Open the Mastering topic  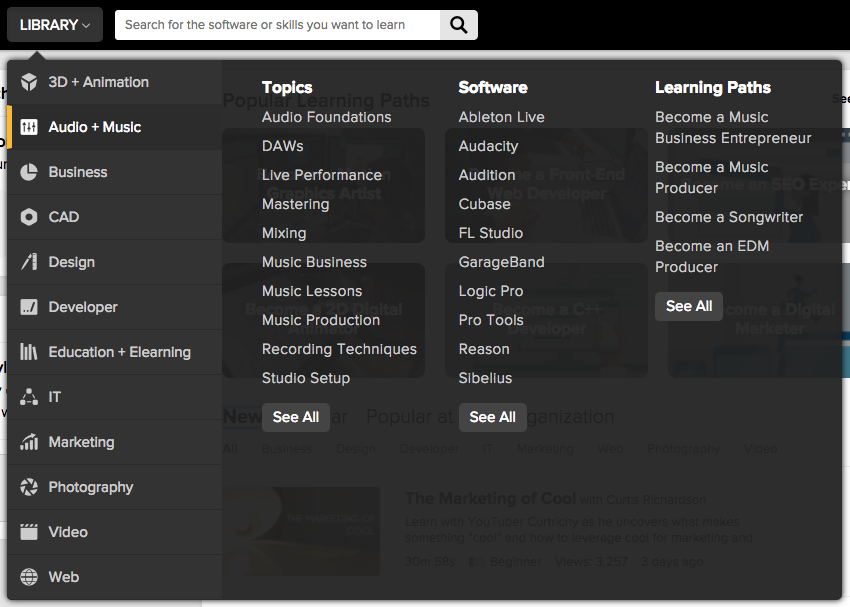295,204
